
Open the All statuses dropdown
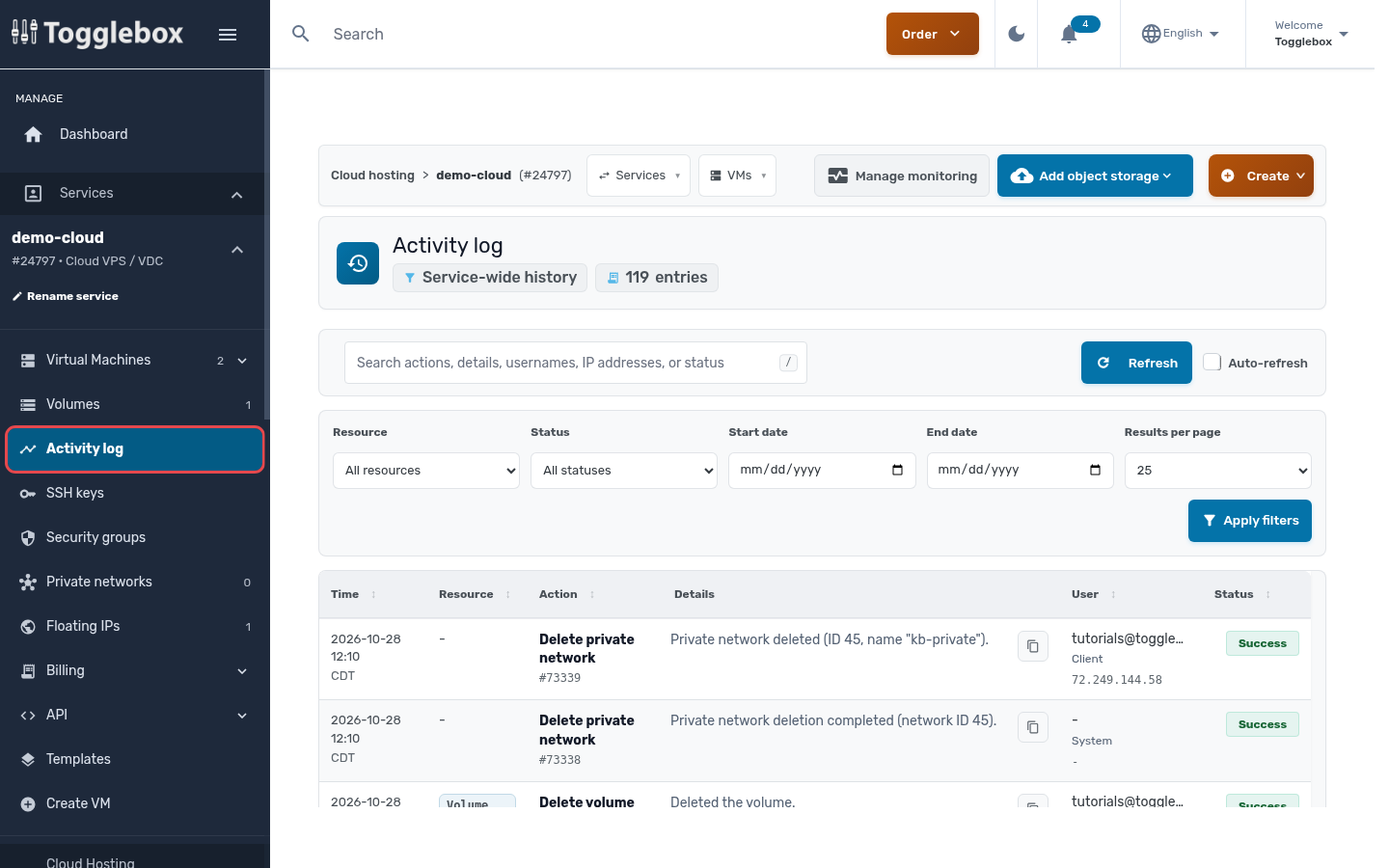[624, 471]
